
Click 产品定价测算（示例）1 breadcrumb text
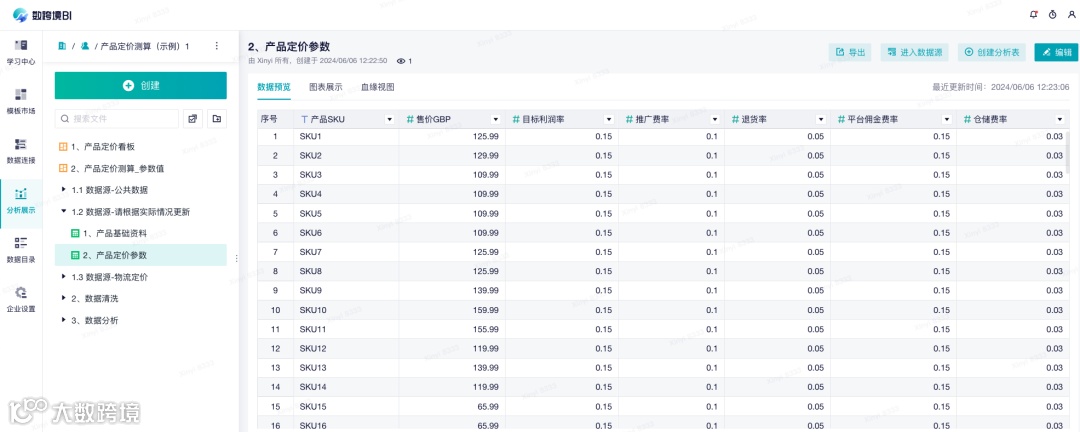145,46
